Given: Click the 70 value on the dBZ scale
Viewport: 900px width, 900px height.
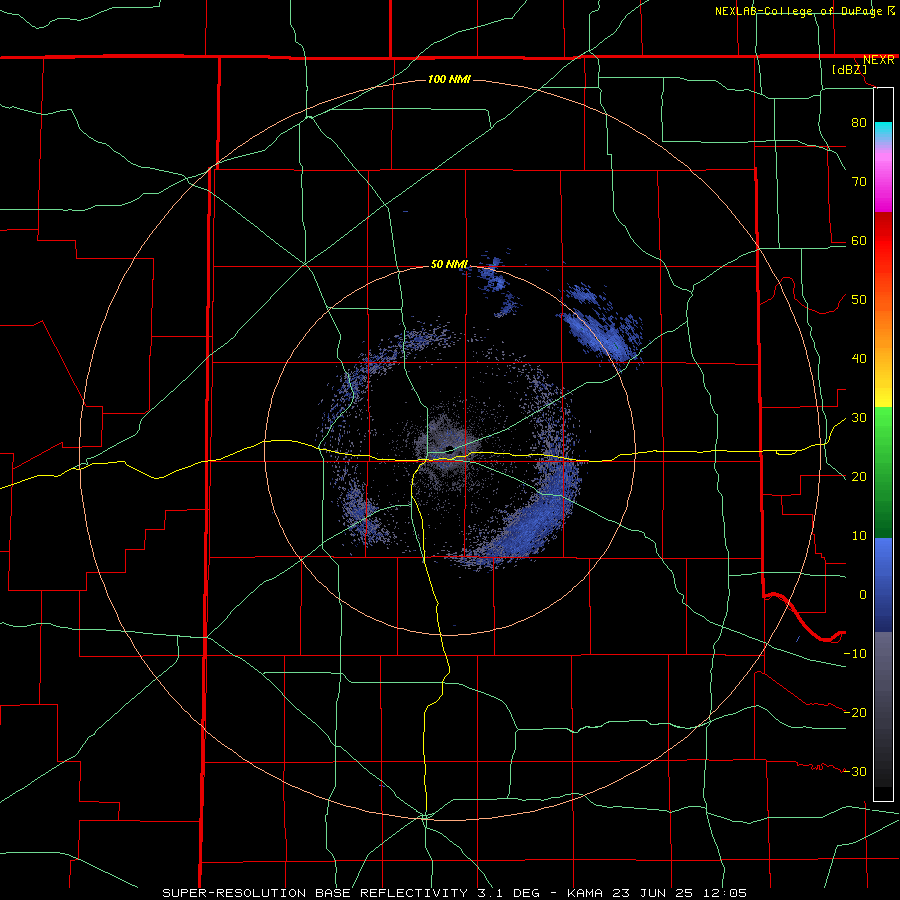Looking at the screenshot, I should (859, 181).
